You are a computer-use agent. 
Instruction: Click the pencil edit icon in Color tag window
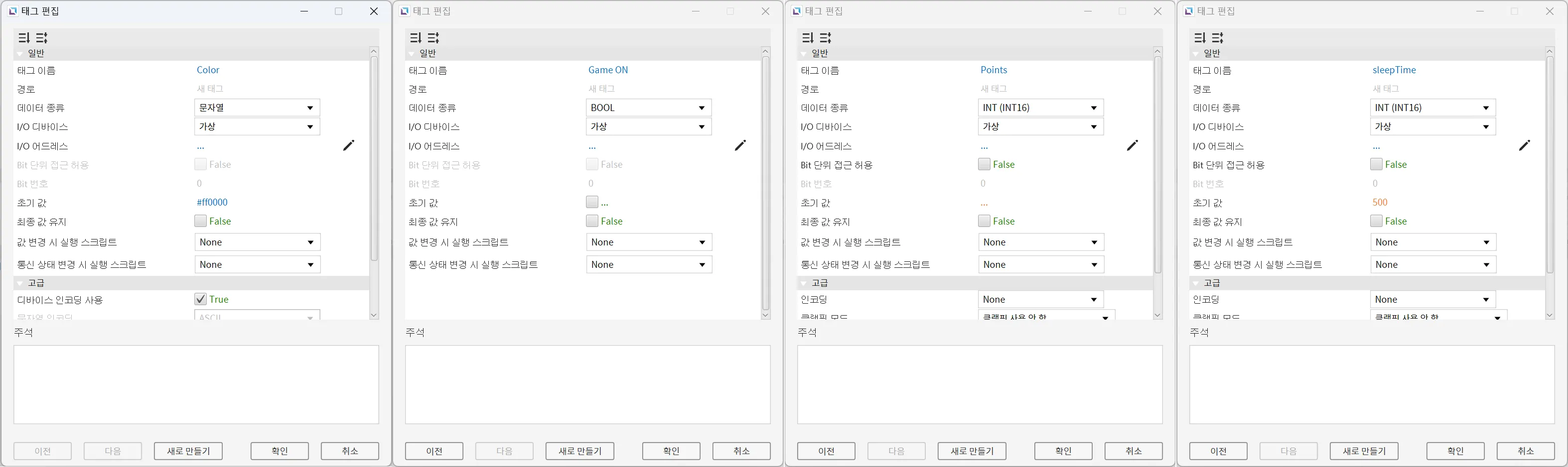348,145
